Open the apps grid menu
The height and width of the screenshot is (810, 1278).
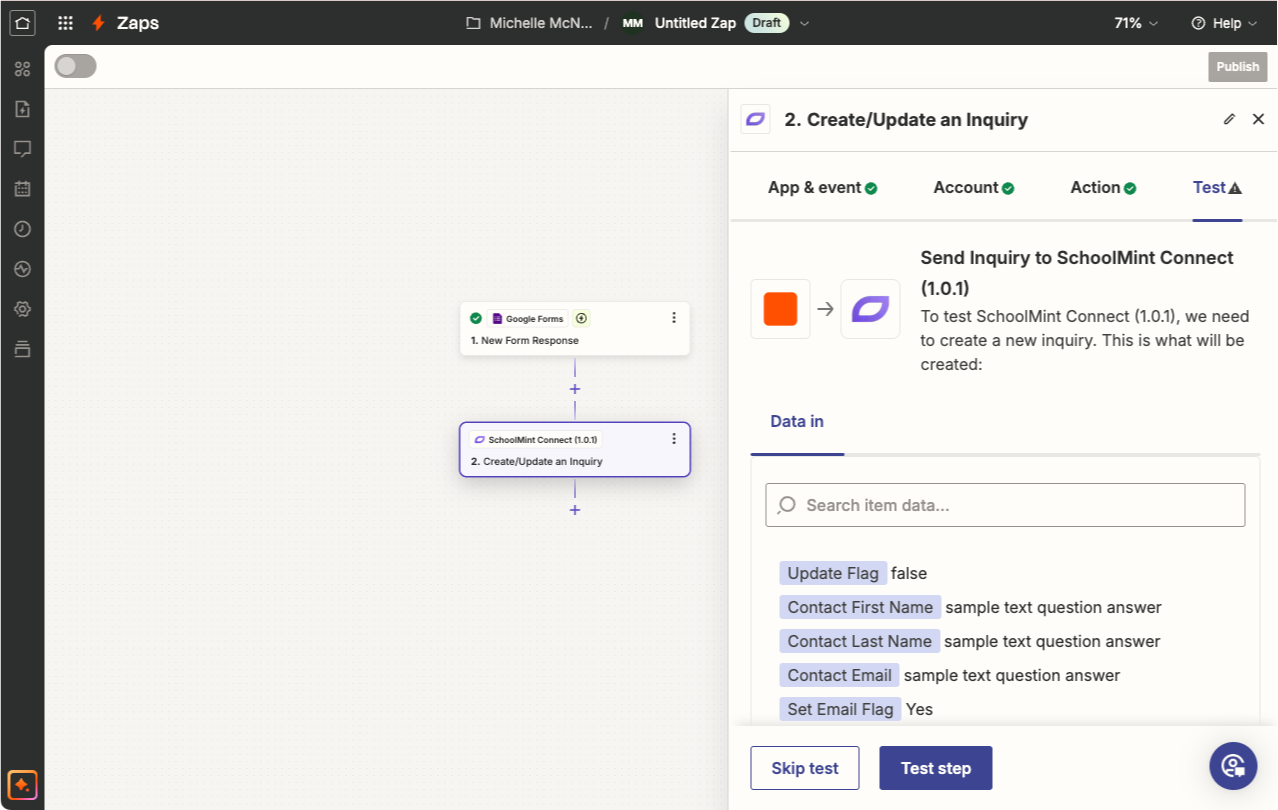pos(65,23)
